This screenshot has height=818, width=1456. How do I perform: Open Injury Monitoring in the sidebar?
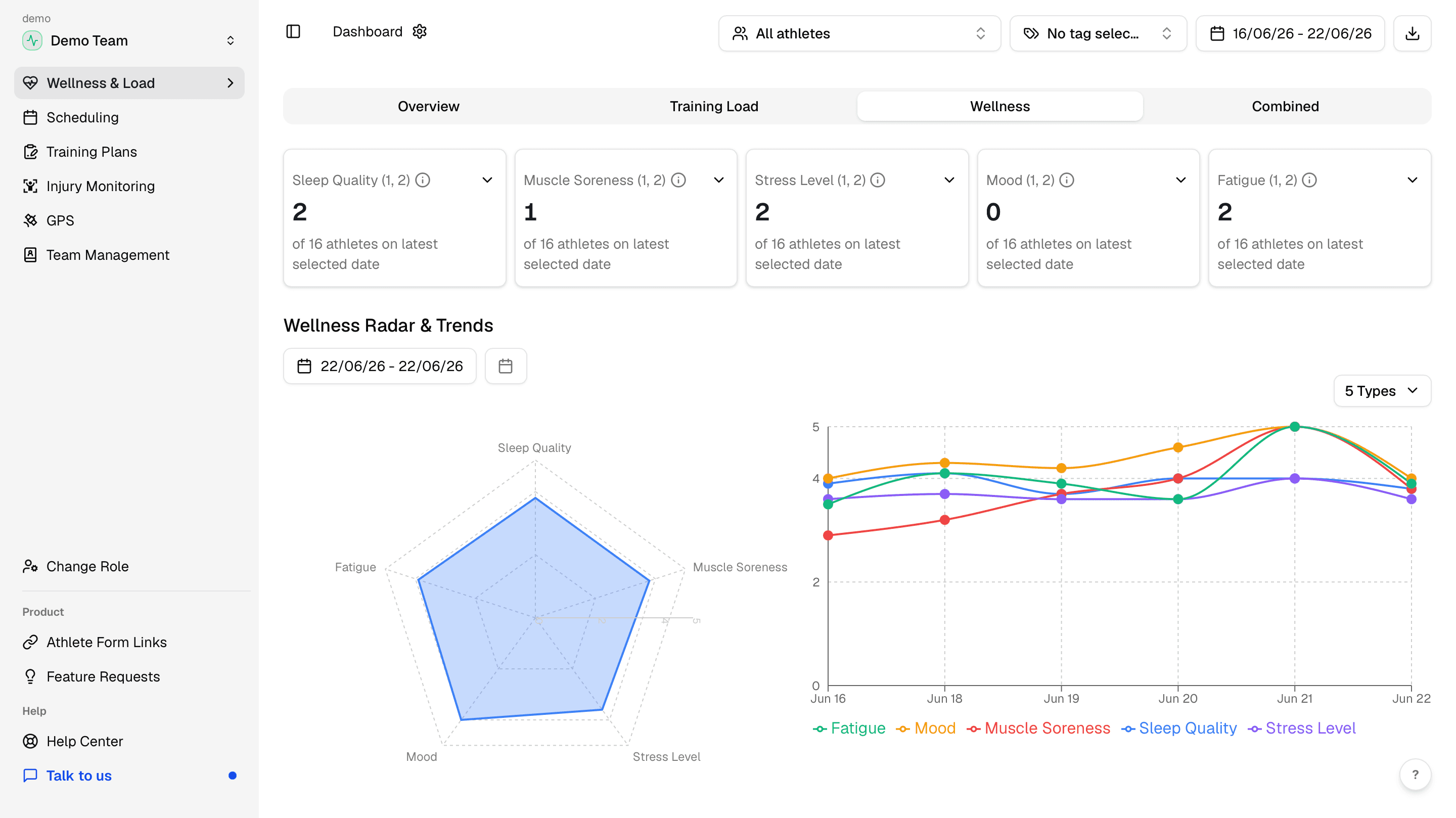click(x=129, y=186)
